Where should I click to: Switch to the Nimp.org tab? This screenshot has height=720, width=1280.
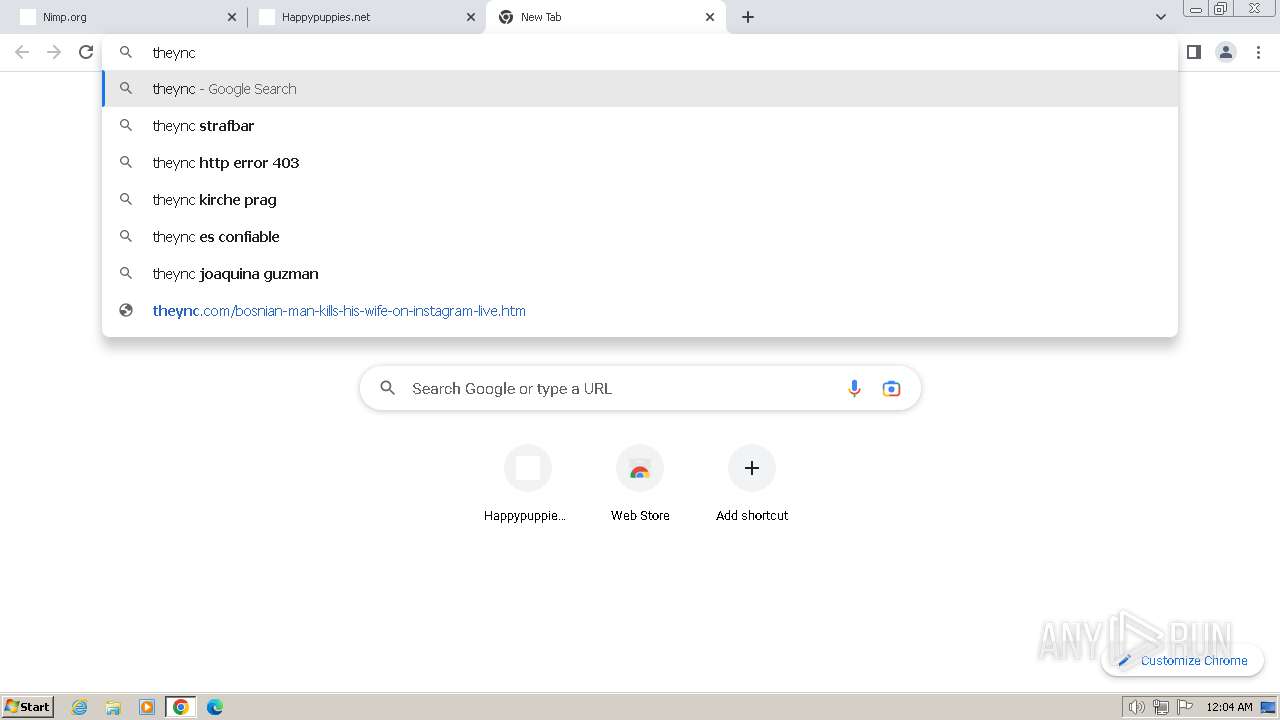[127, 17]
